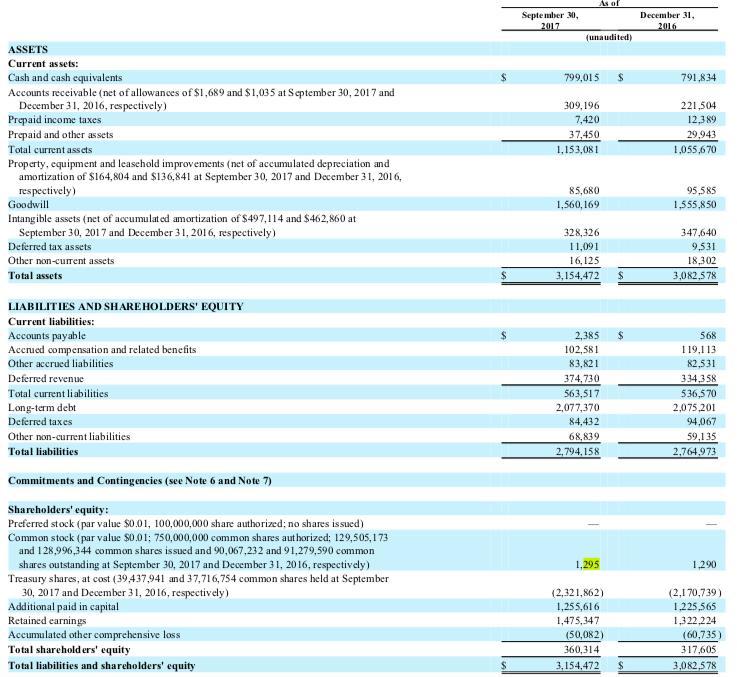737x677 pixels.
Task: Click the 568 accounts payable value
Action: (708, 336)
